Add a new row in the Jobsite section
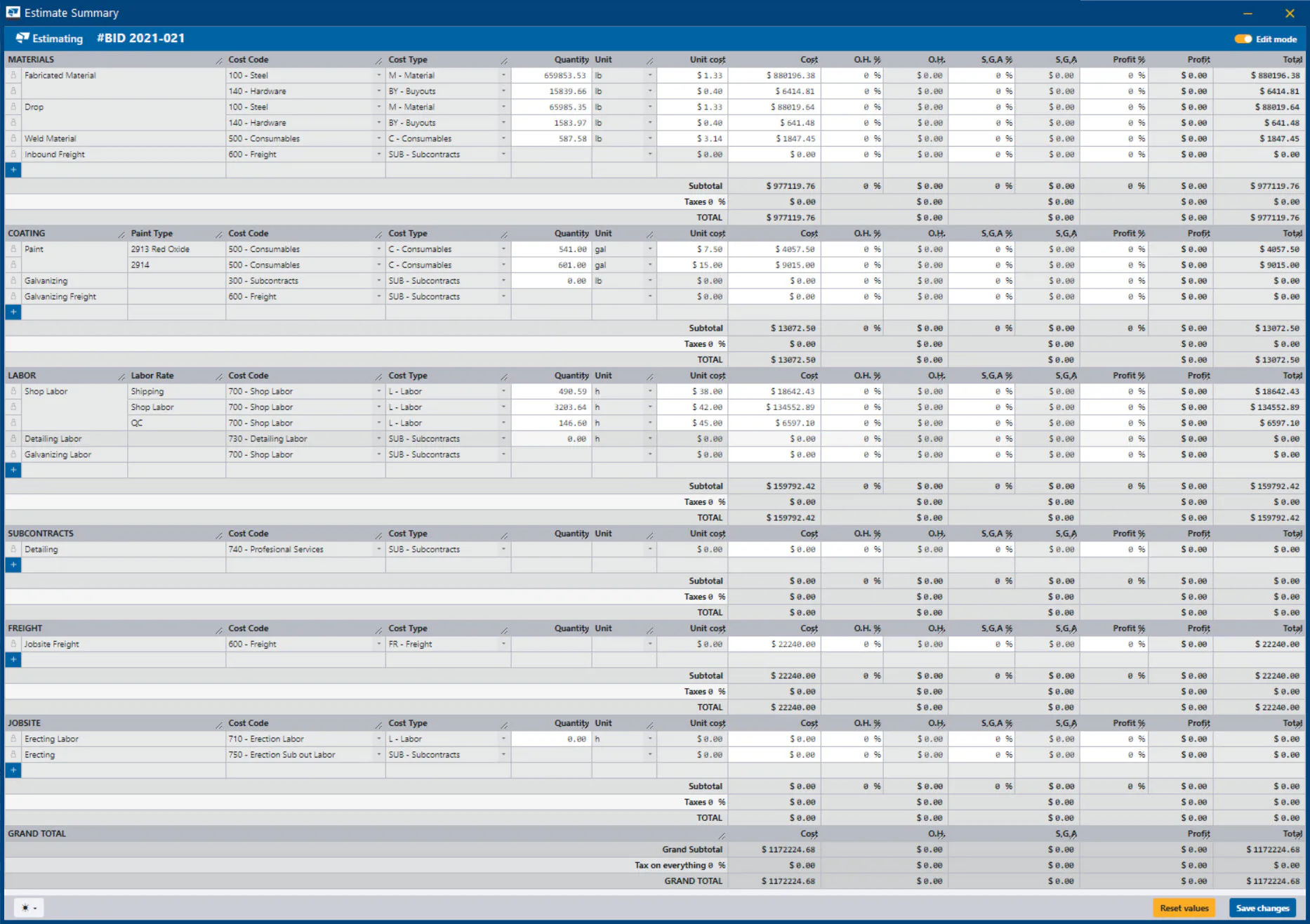Screen dimensions: 1310x924 (x=13, y=770)
